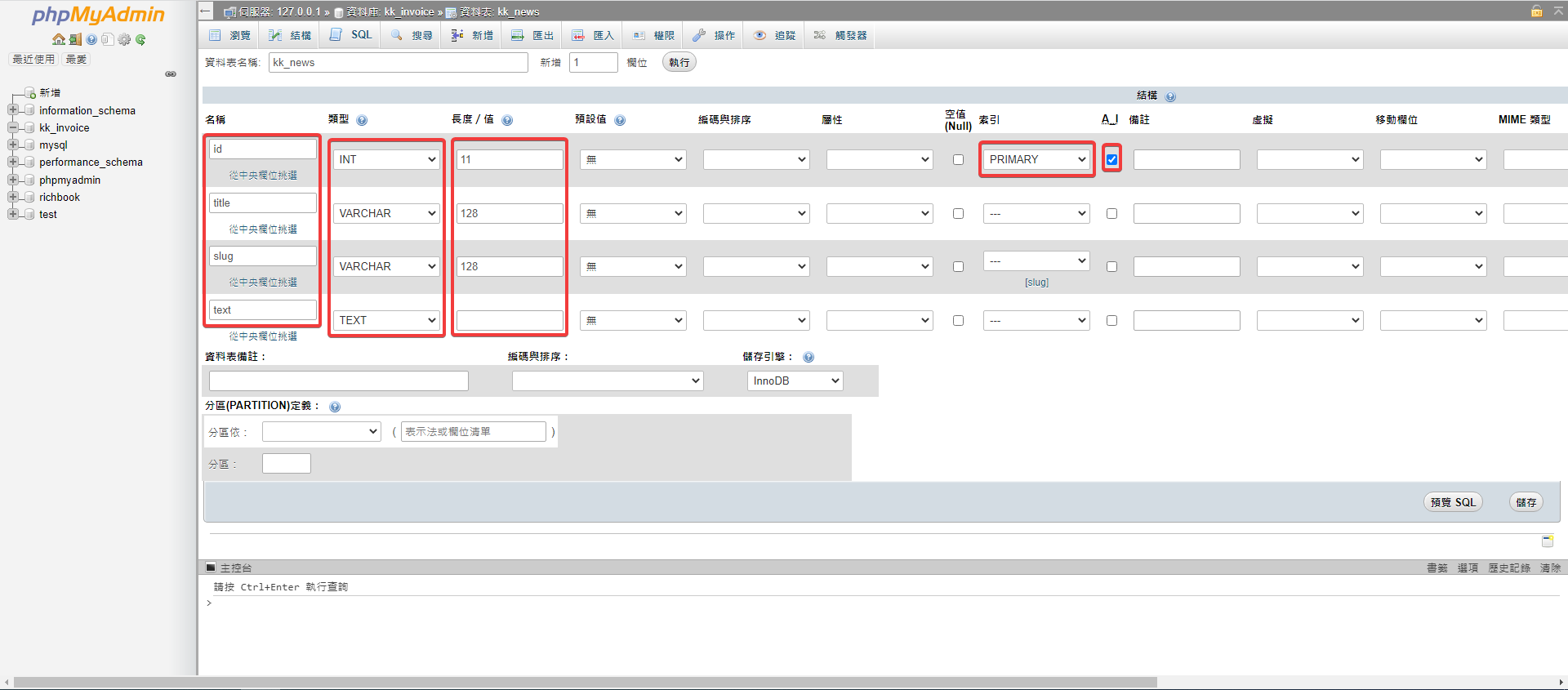The image size is (1568, 690).
Task: Click the chain link icon in sidebar
Action: [171, 74]
